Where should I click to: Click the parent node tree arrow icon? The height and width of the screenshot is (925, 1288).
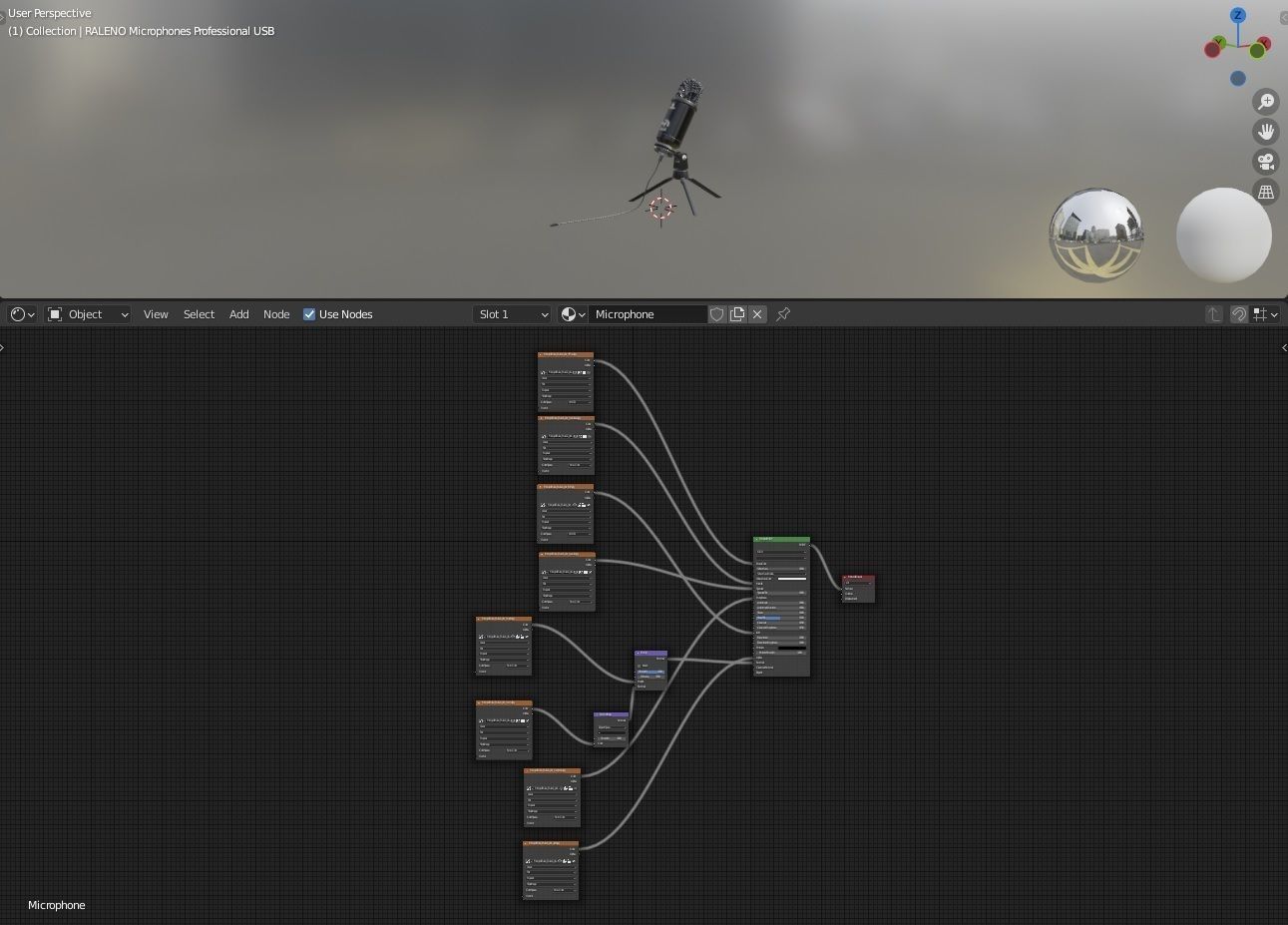tap(1213, 314)
